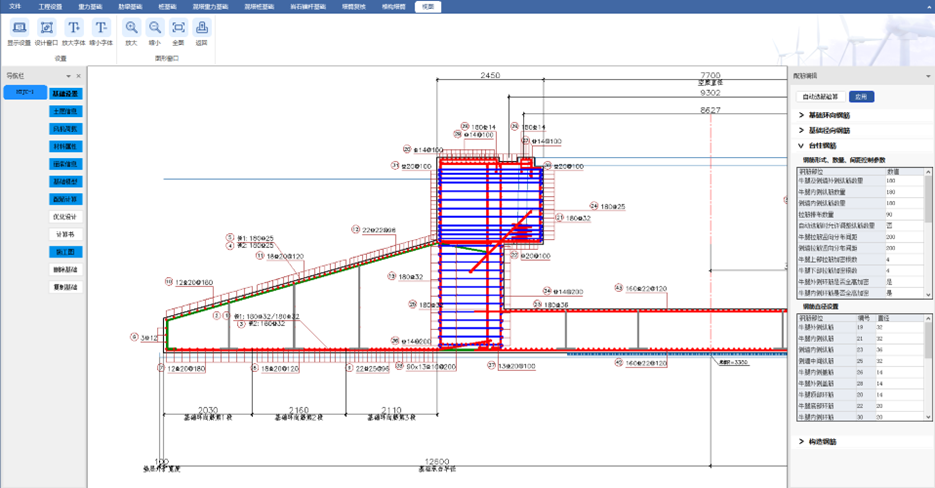
Task: Click the 自动选筋验算 button
Action: [x=821, y=97]
